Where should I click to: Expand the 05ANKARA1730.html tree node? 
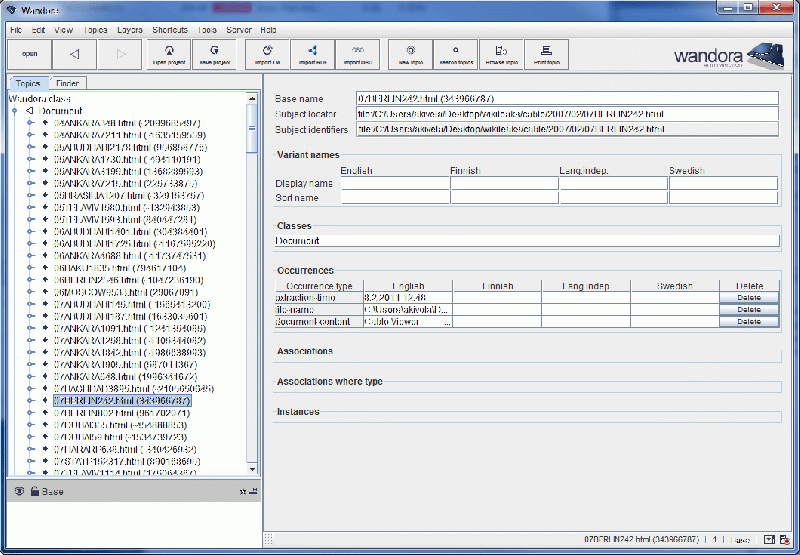[31, 159]
